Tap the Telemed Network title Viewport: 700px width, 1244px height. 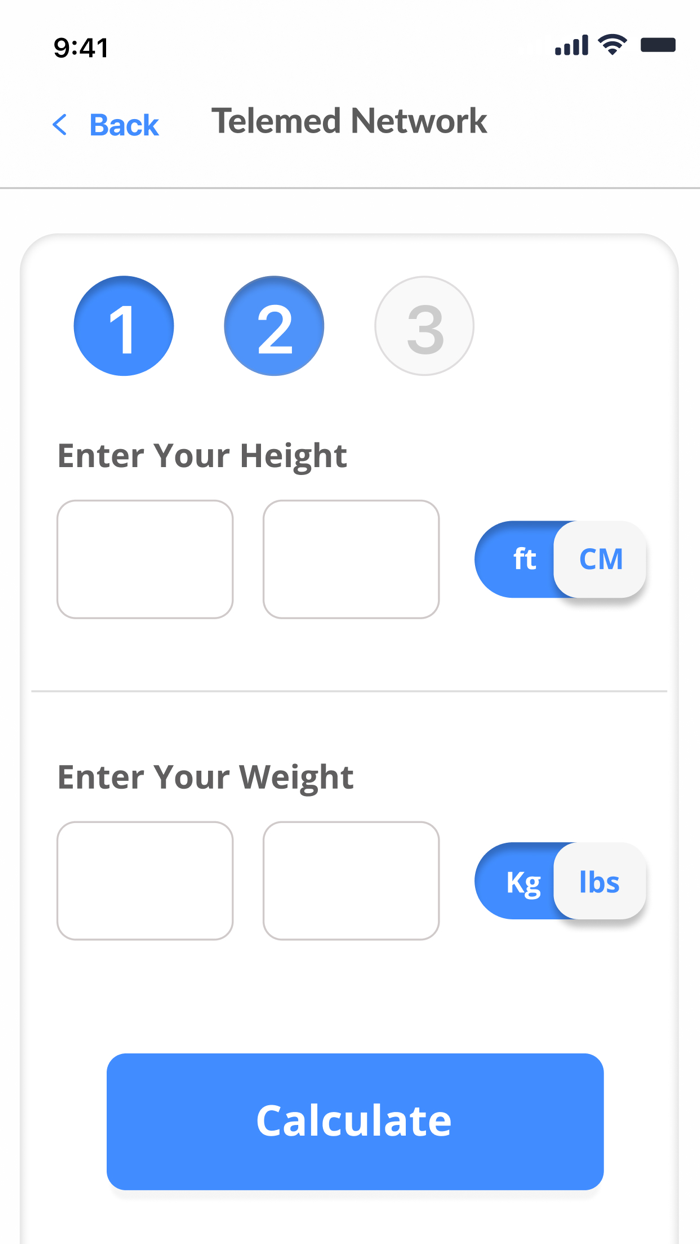(x=349, y=121)
